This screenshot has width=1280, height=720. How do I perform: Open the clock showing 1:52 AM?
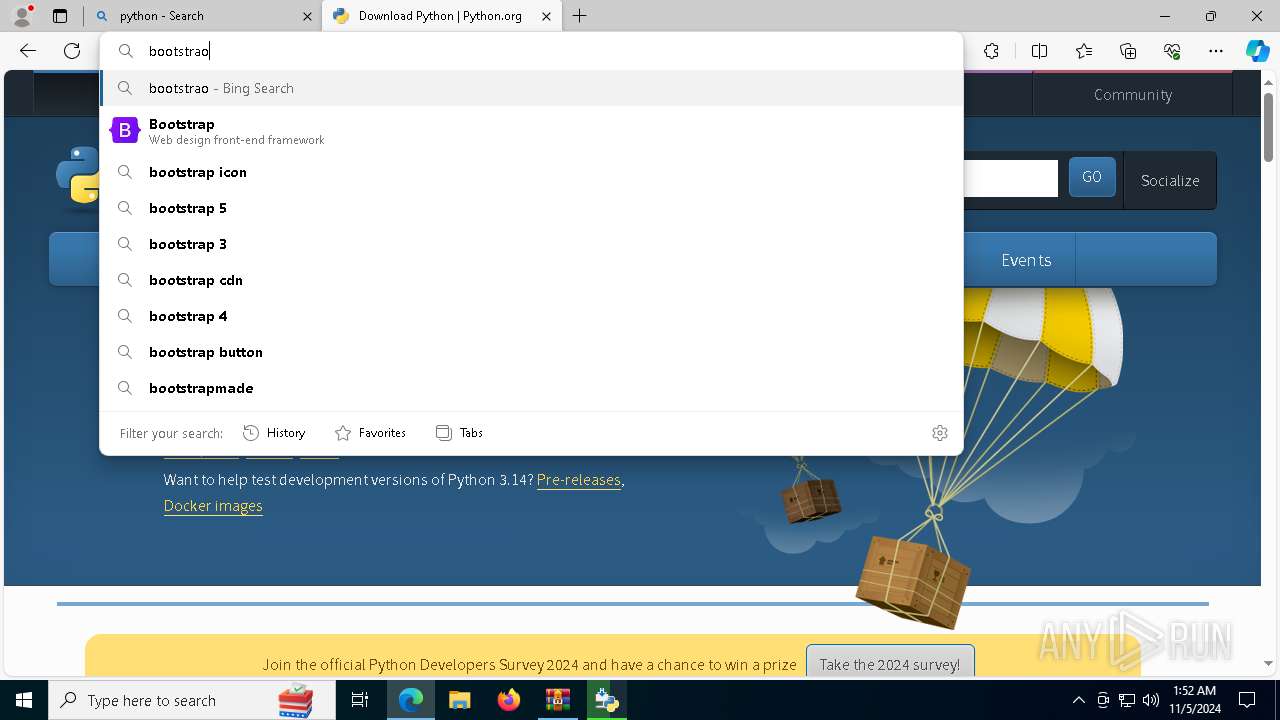pyautogui.click(x=1194, y=700)
